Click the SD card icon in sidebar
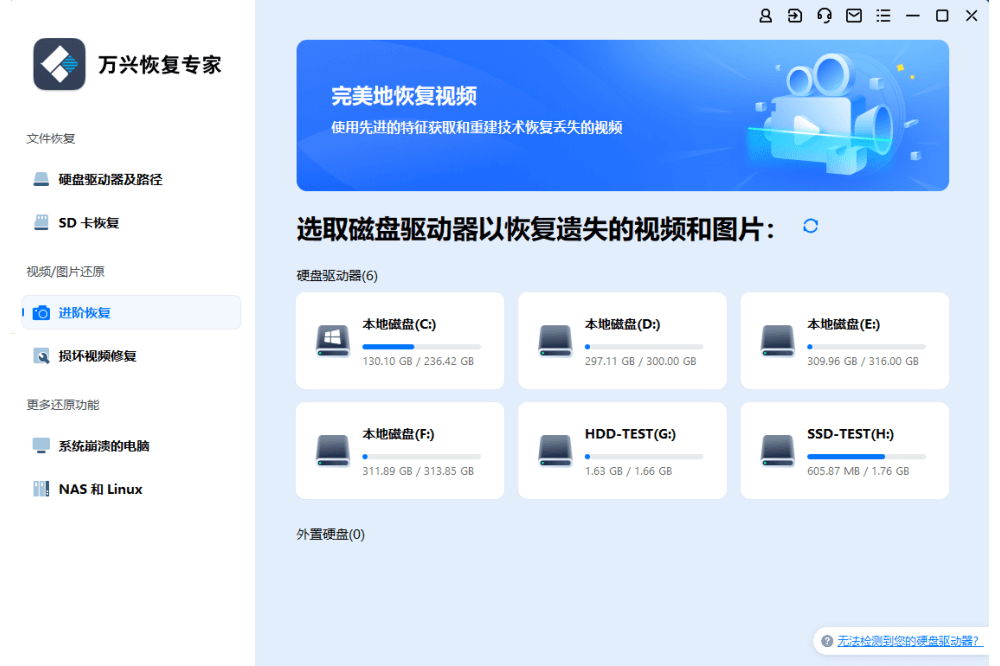 41,223
